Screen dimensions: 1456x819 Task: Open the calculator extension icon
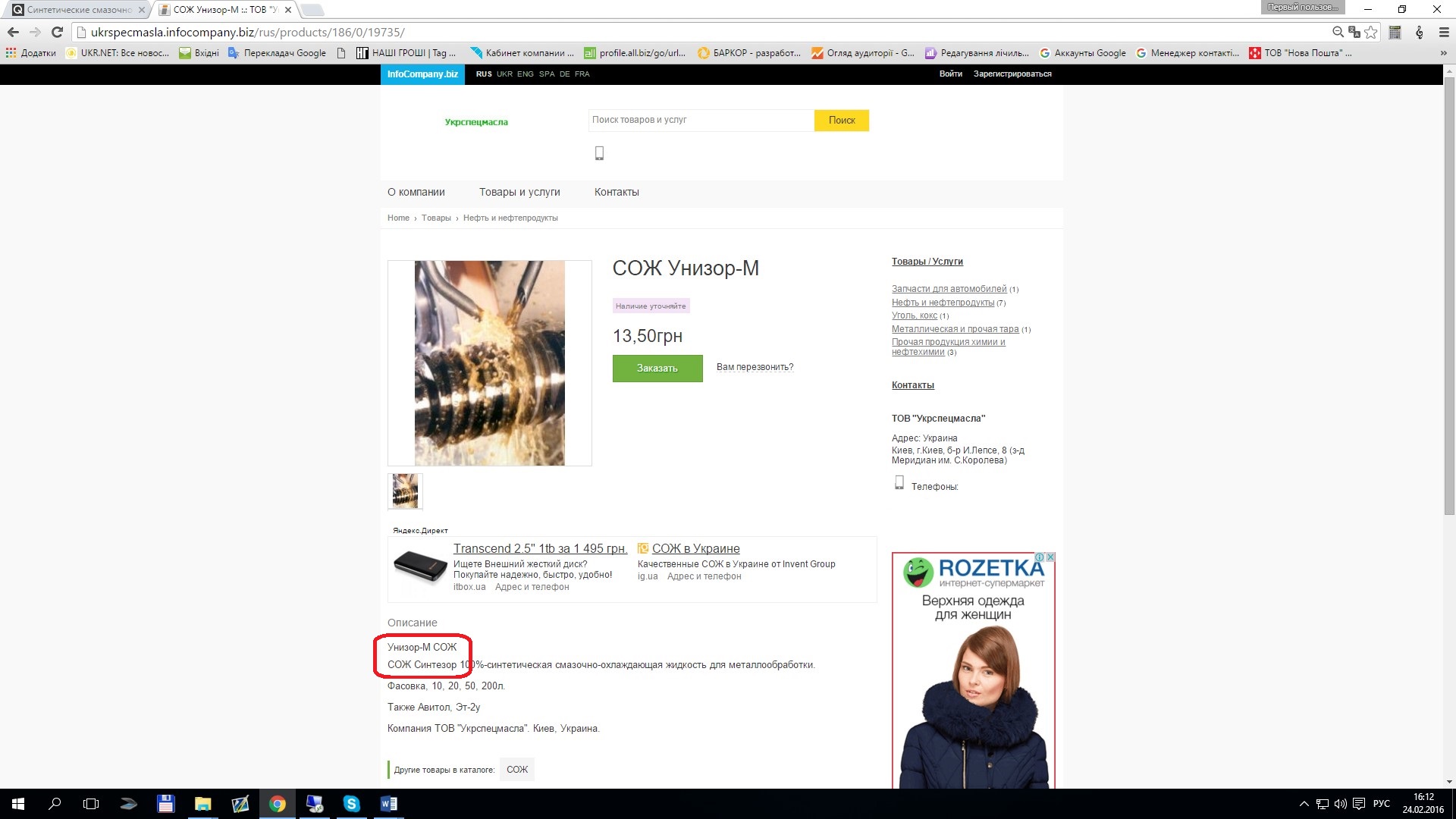click(x=1395, y=32)
